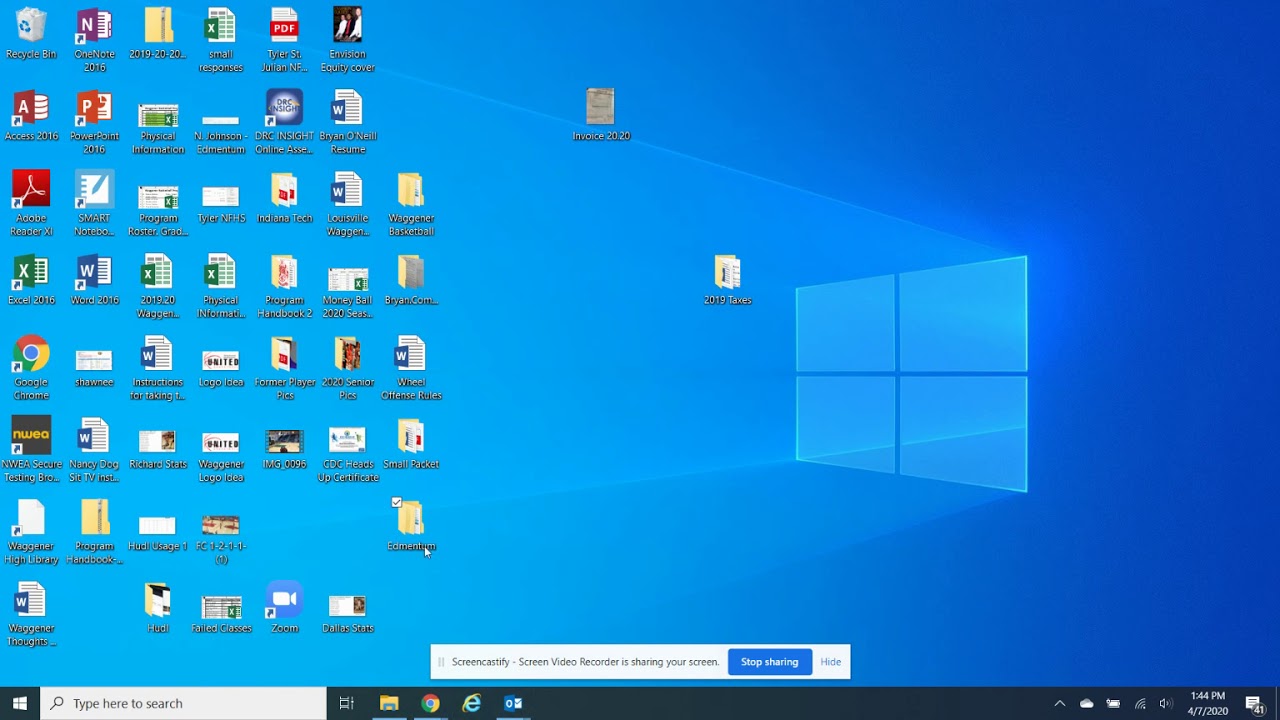1280x720 pixels.
Task: Select the Louisville Waggener Word document
Action: tap(348, 204)
